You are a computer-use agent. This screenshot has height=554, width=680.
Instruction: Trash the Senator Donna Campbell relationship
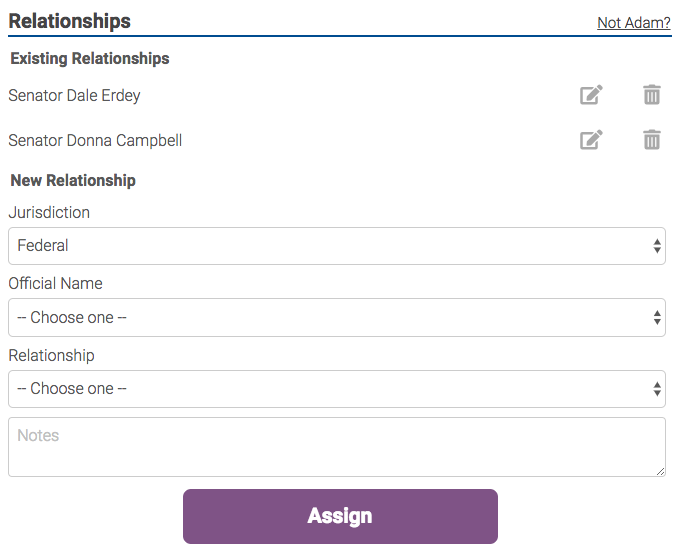(652, 140)
